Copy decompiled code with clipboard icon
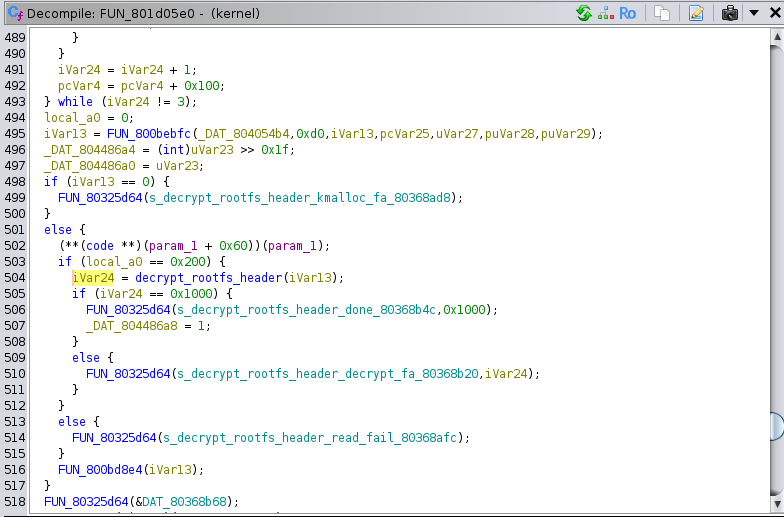 coord(662,14)
